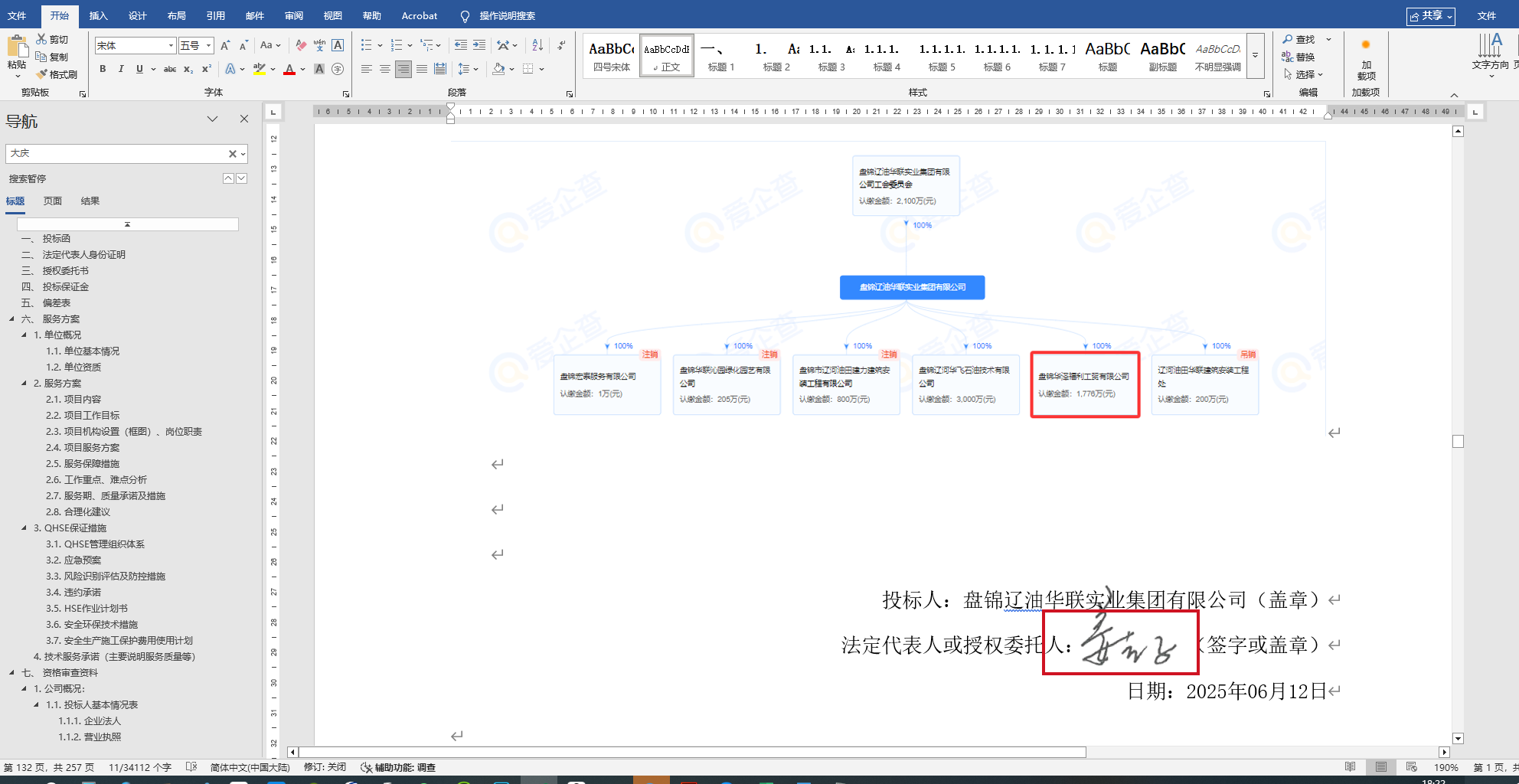Collapse the 六、服务方案 heading in navigation
This screenshot has height=784, width=1519.
point(11,318)
